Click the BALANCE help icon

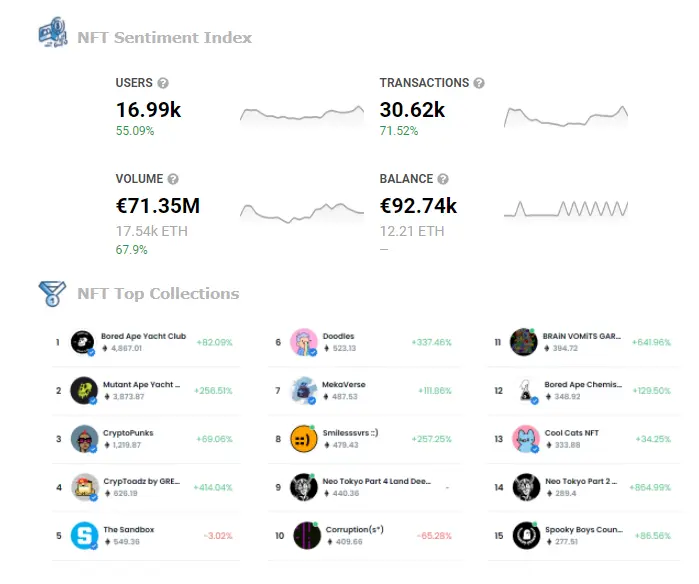pyautogui.click(x=443, y=179)
